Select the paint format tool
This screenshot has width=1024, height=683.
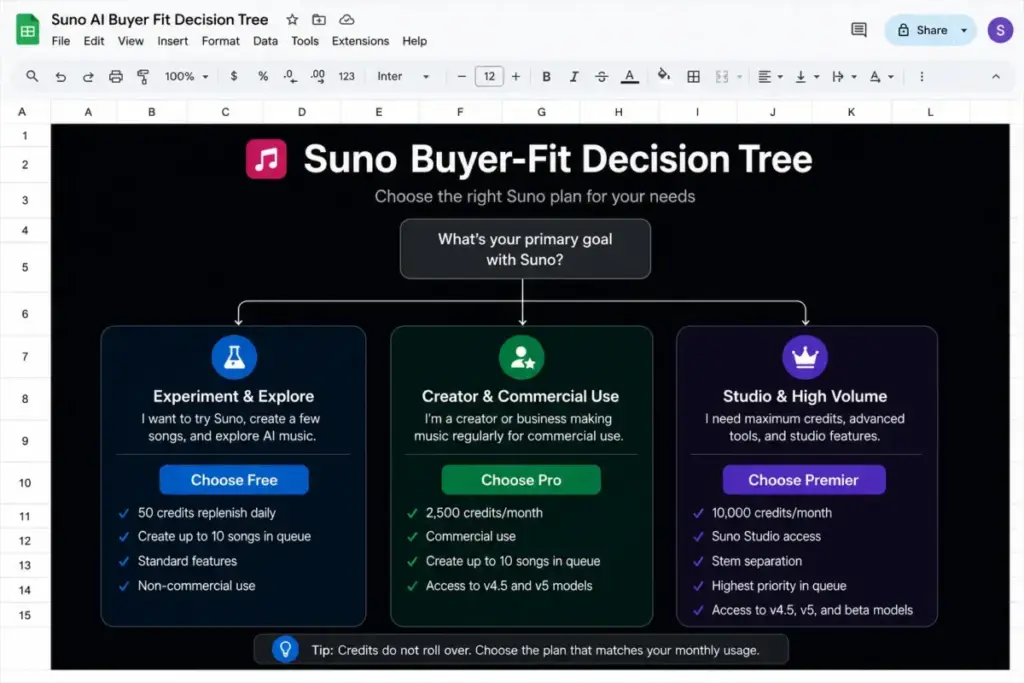coord(142,76)
